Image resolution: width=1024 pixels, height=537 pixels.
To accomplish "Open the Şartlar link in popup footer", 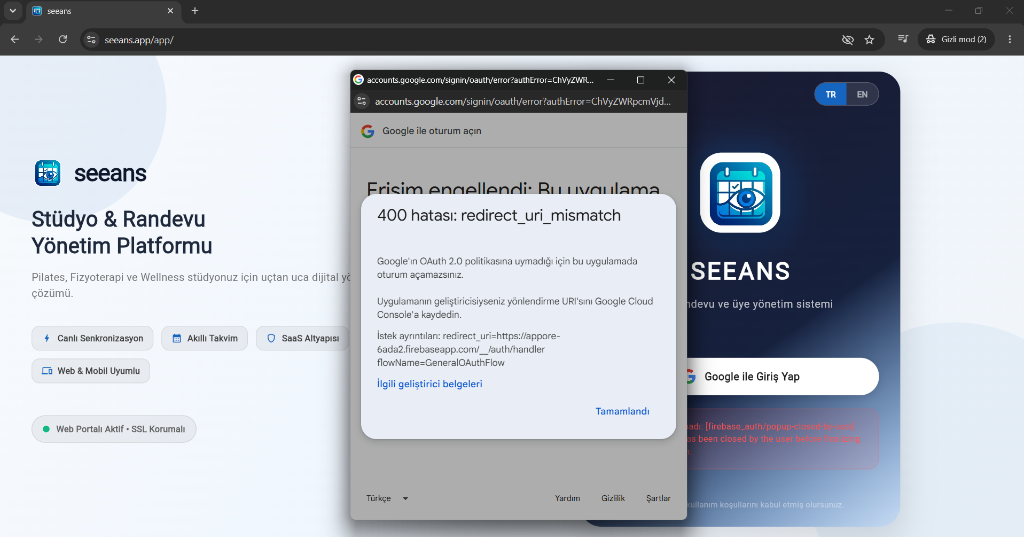I will (x=658, y=498).
